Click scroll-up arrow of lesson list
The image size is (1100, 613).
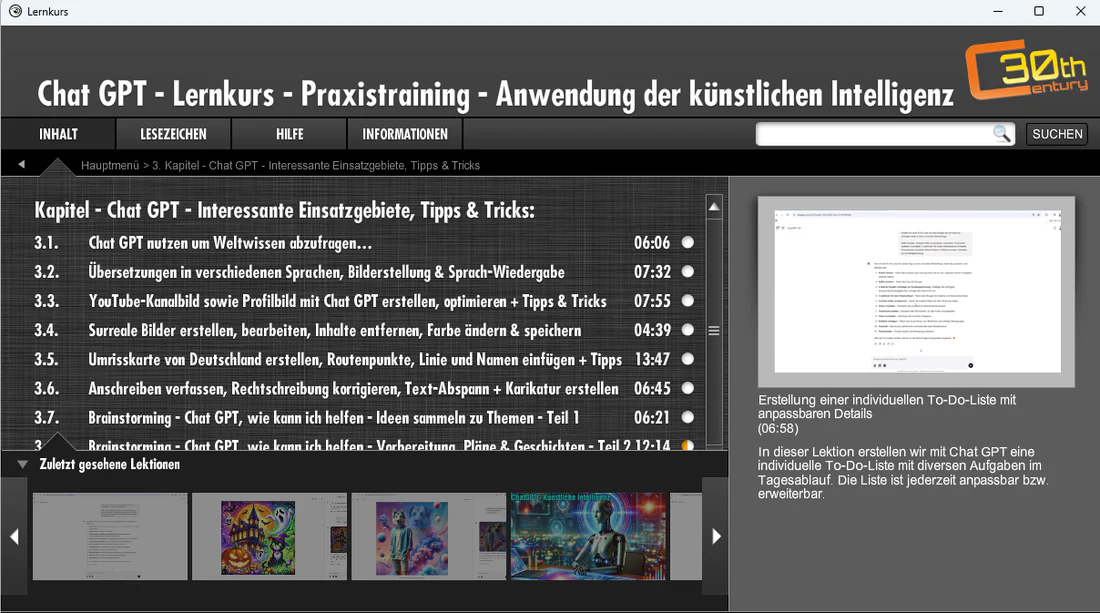[714, 207]
